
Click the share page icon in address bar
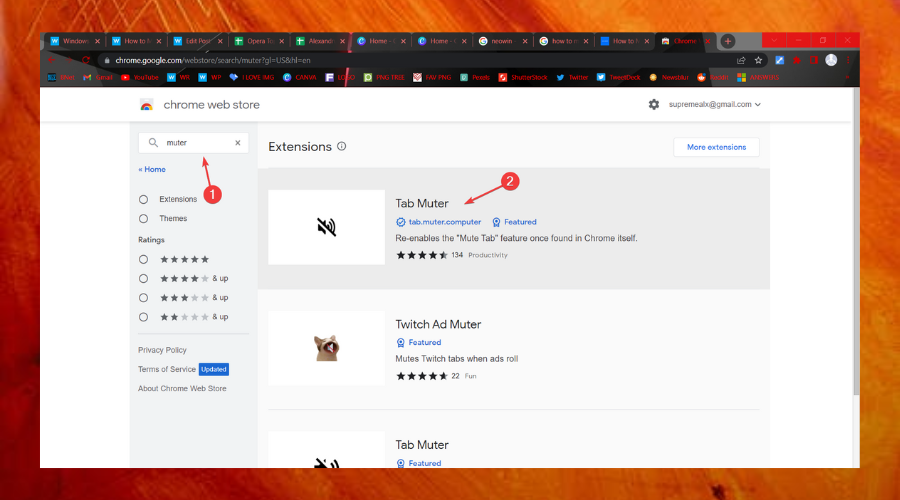[741, 60]
